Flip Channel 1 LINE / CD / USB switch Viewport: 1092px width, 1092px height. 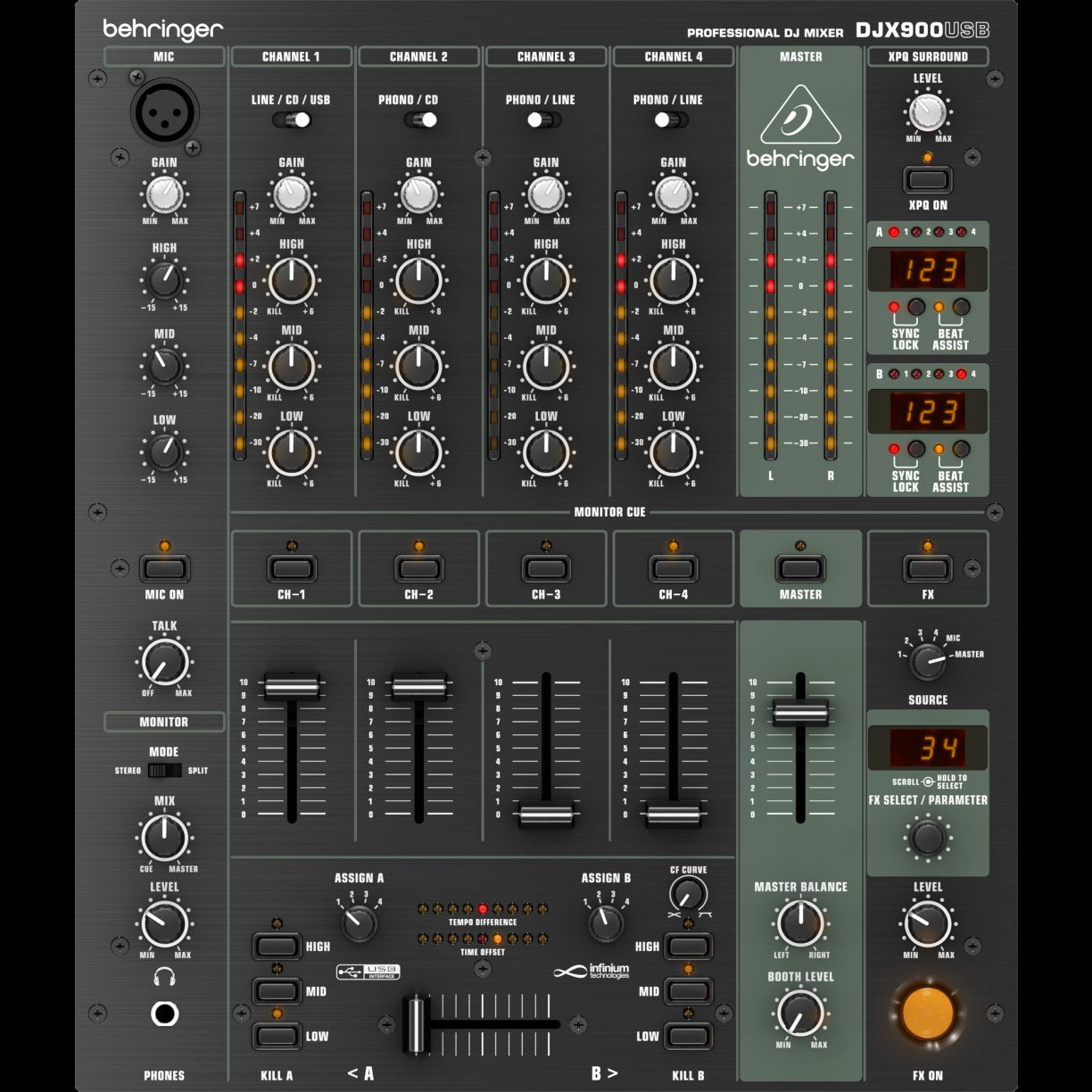coord(292,120)
